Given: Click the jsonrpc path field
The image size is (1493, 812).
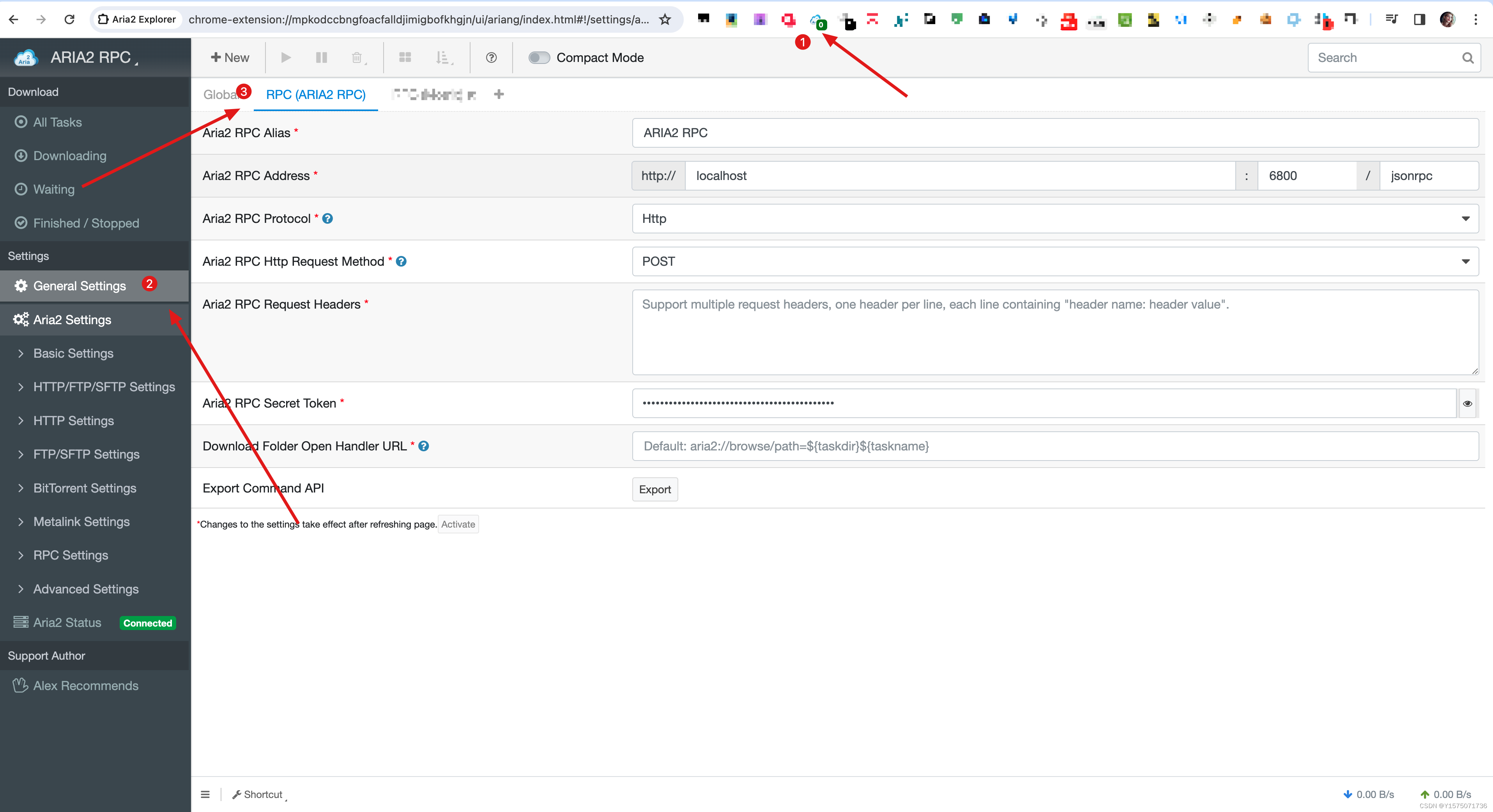Looking at the screenshot, I should pos(1429,175).
